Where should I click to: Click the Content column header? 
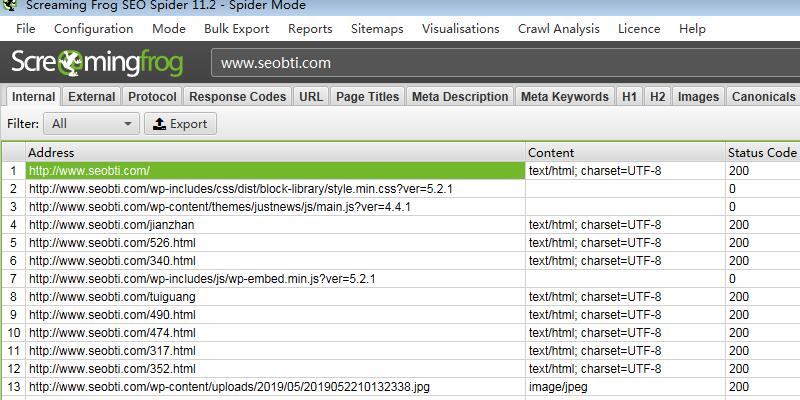[625, 153]
